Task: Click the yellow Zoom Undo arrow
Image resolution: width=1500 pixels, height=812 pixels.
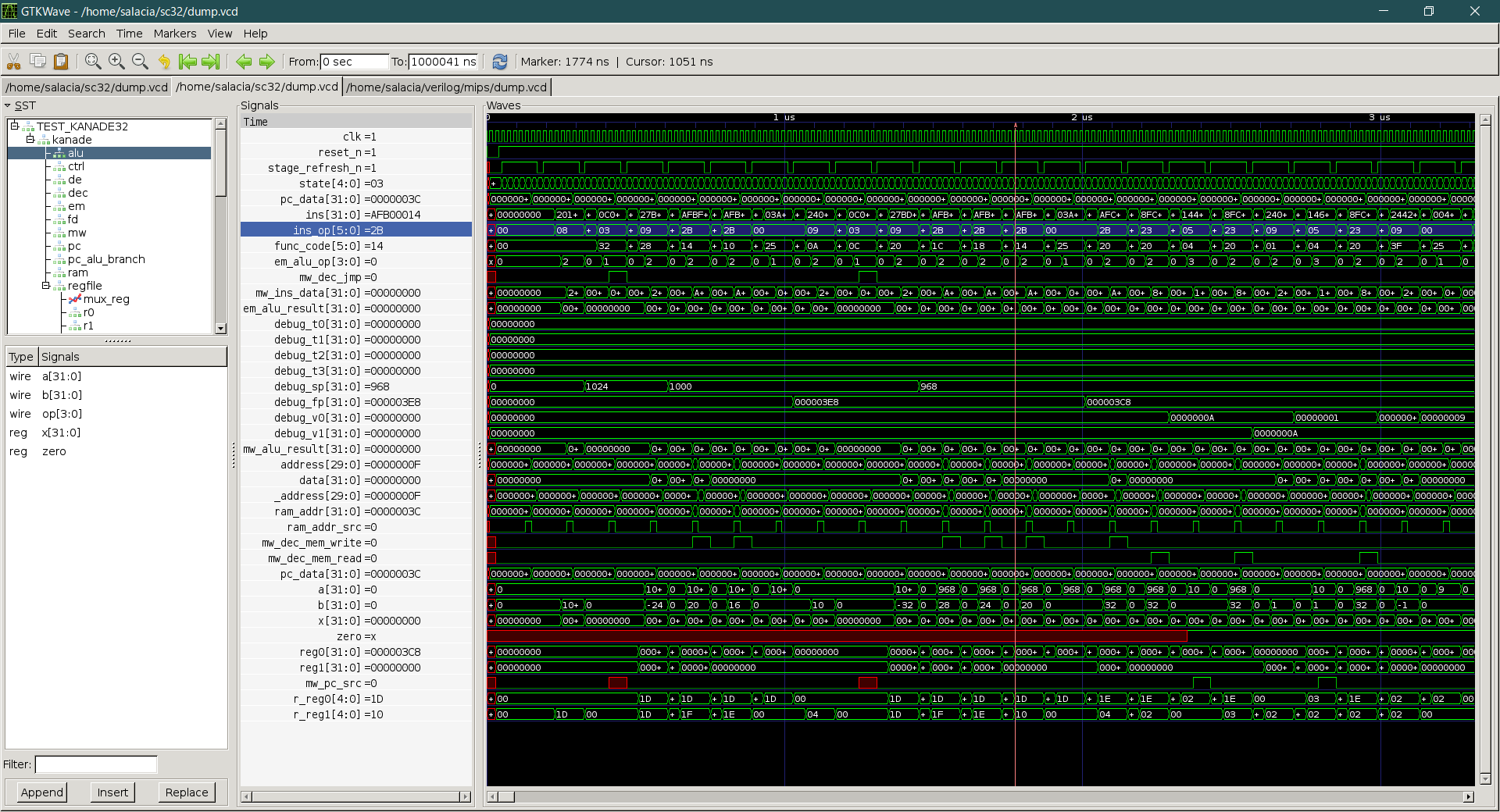Action: 164,62
